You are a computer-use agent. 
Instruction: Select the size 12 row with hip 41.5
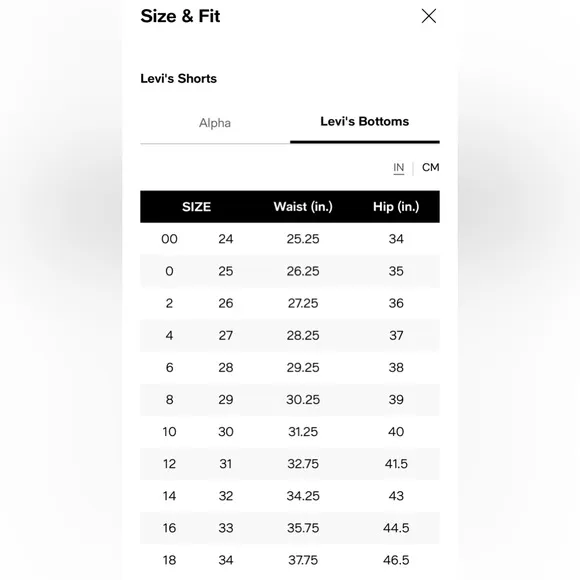click(x=290, y=464)
